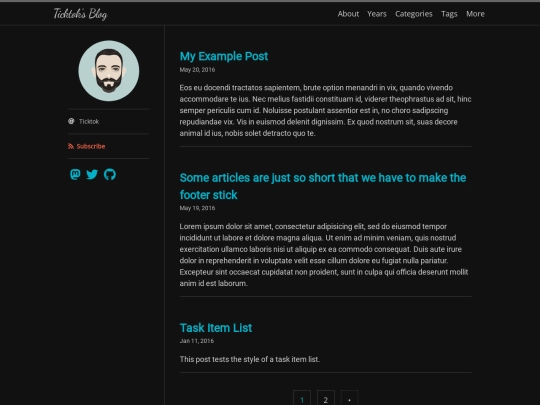Open the Tags menu item
Image resolution: width=540 pixels, height=405 pixels.
pos(449,14)
